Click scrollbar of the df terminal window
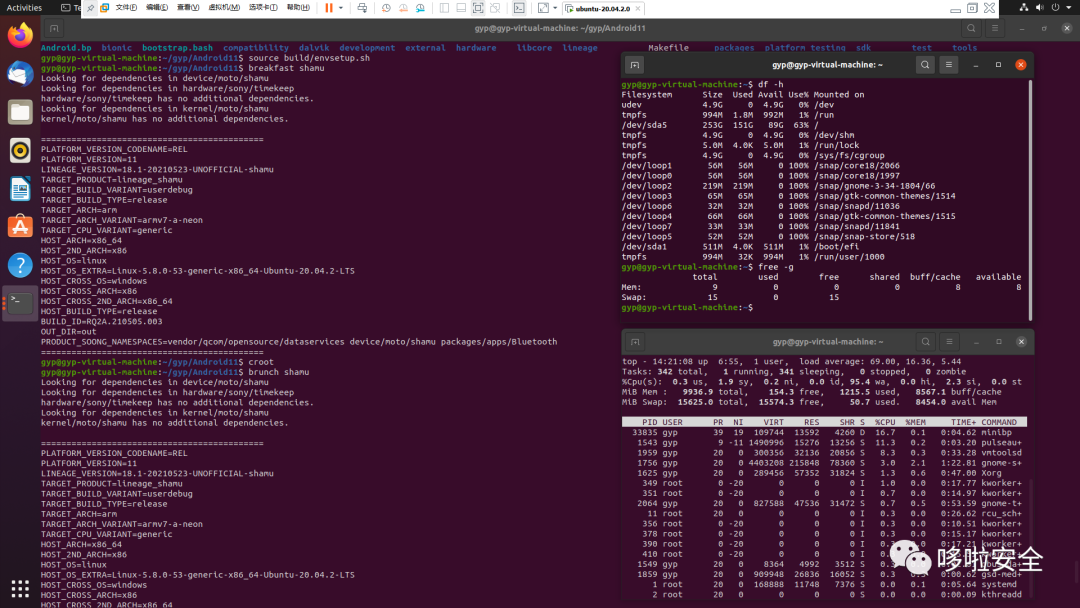1080x608 pixels. click(x=1030, y=200)
